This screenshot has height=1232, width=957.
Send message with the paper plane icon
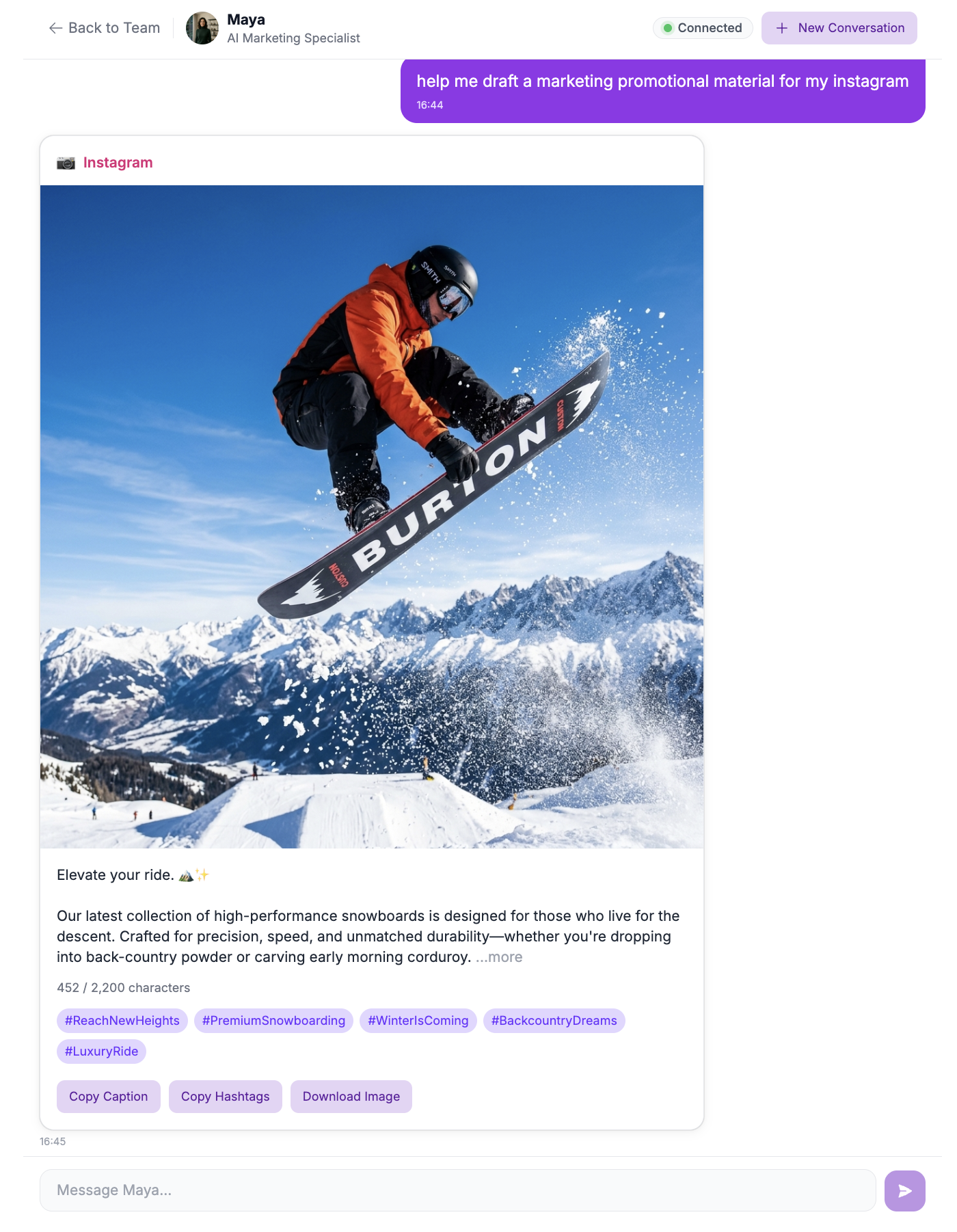904,1190
